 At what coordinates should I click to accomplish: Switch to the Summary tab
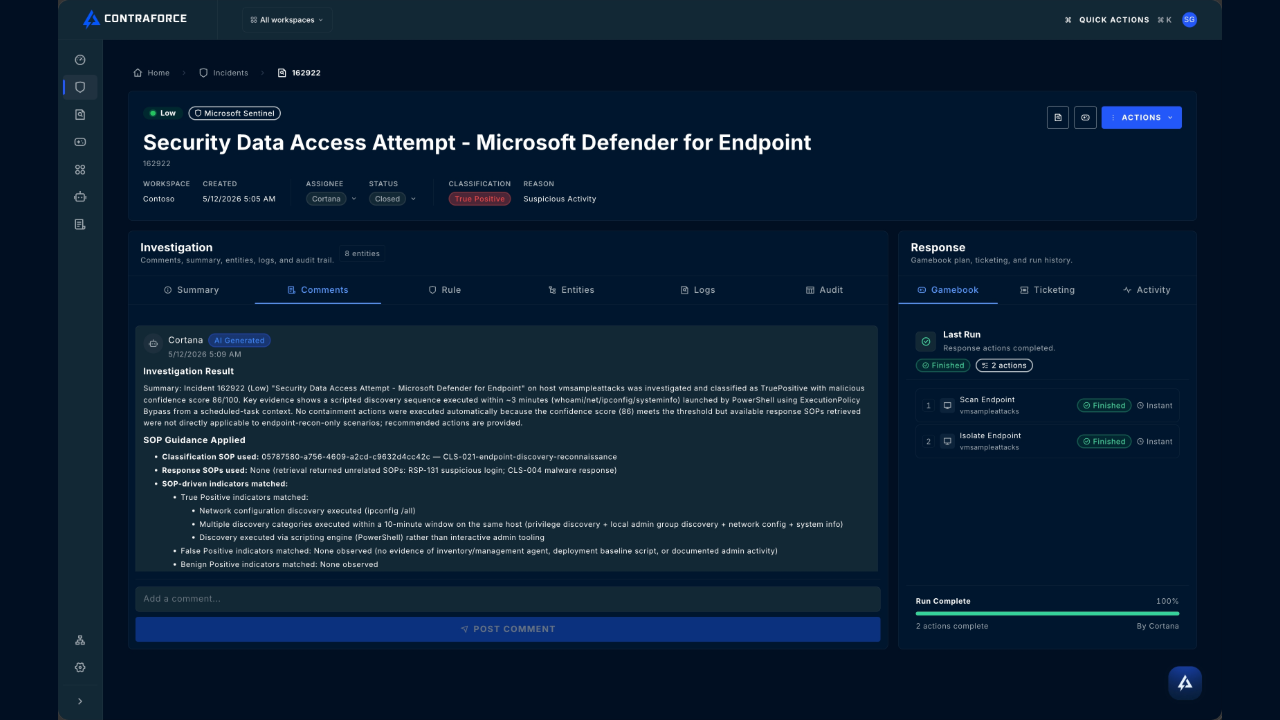(192, 290)
